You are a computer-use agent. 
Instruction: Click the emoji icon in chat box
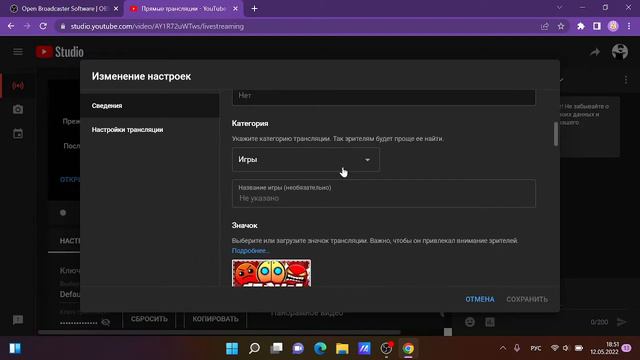click(x=470, y=322)
